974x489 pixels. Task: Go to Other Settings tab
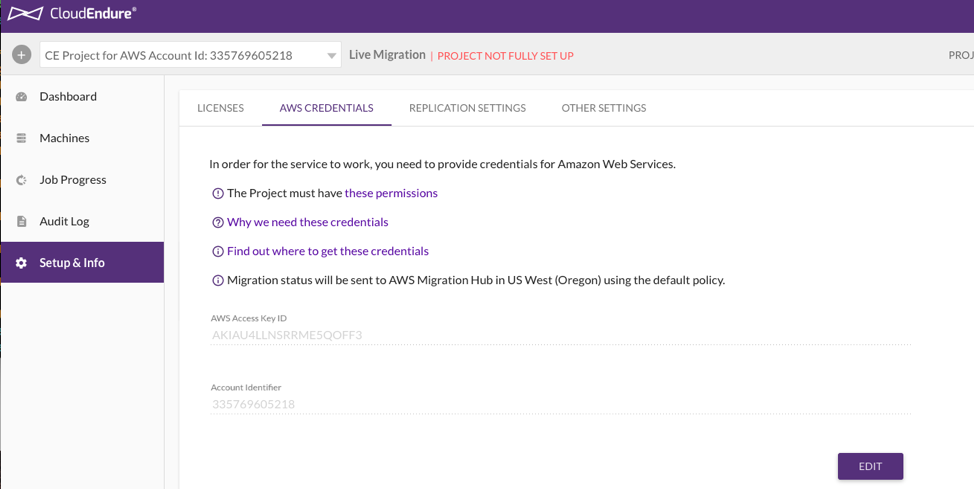pyautogui.click(x=603, y=108)
